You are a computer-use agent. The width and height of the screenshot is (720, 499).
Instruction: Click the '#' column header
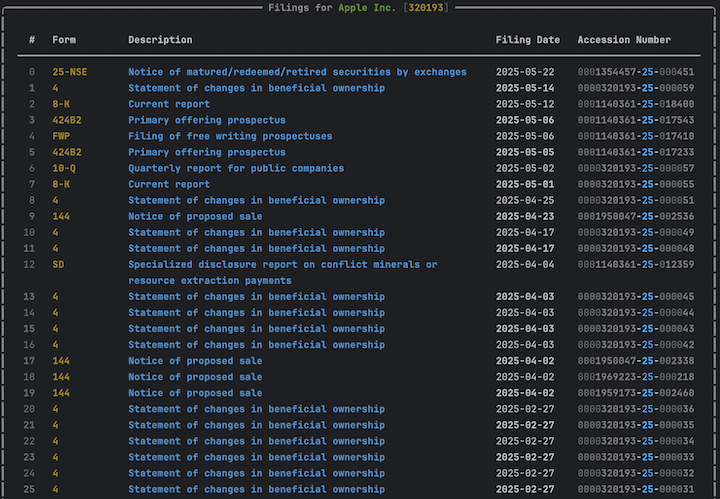pyautogui.click(x=32, y=40)
